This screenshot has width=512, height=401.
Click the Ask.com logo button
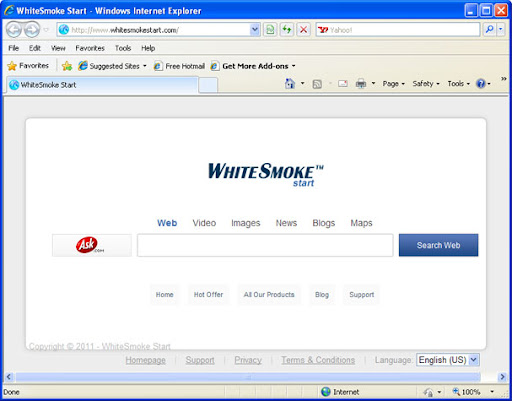coord(92,245)
